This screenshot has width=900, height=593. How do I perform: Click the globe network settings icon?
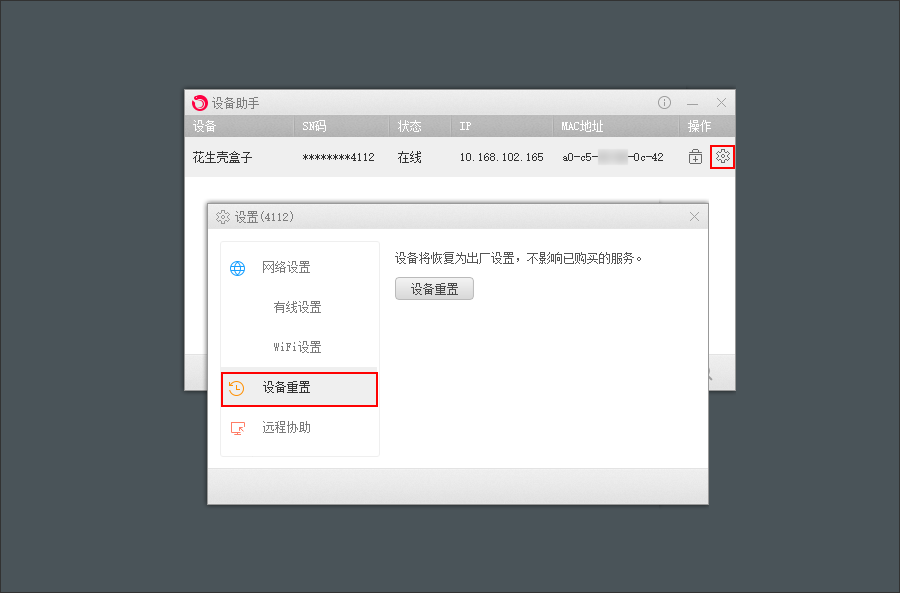click(238, 268)
